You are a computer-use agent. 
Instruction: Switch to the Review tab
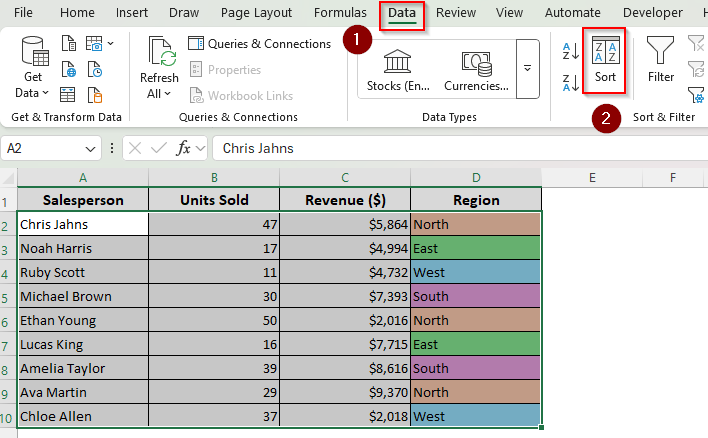coord(456,13)
